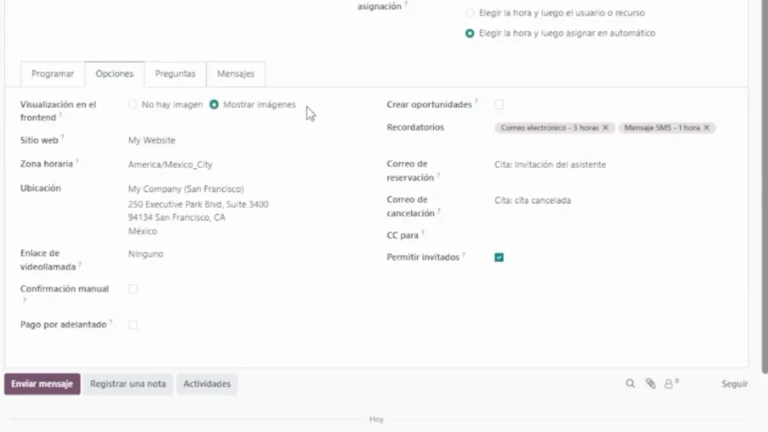768x432 pixels.
Task: Click the Seguir follow link
Action: coord(734,384)
